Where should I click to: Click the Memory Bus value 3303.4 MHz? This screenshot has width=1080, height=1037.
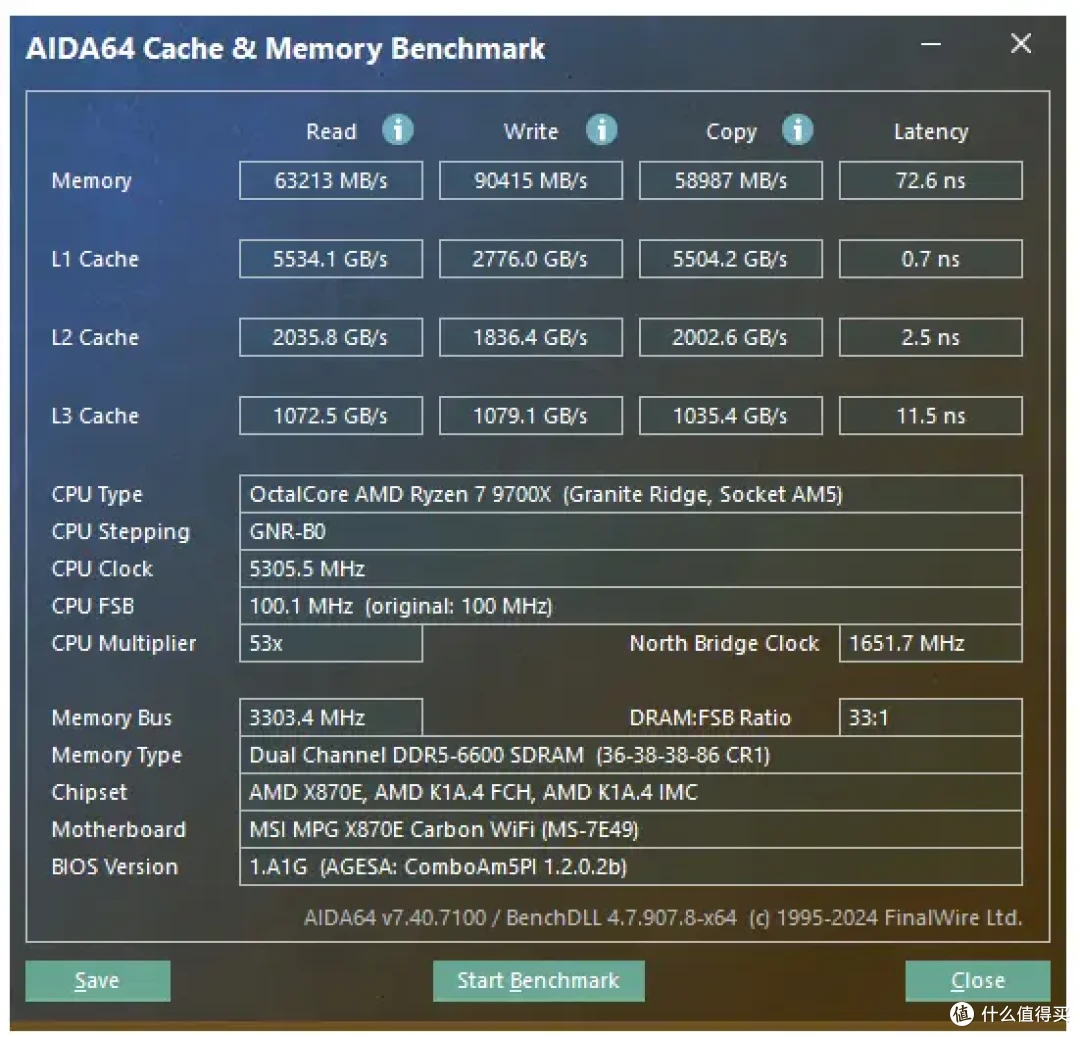(331, 717)
